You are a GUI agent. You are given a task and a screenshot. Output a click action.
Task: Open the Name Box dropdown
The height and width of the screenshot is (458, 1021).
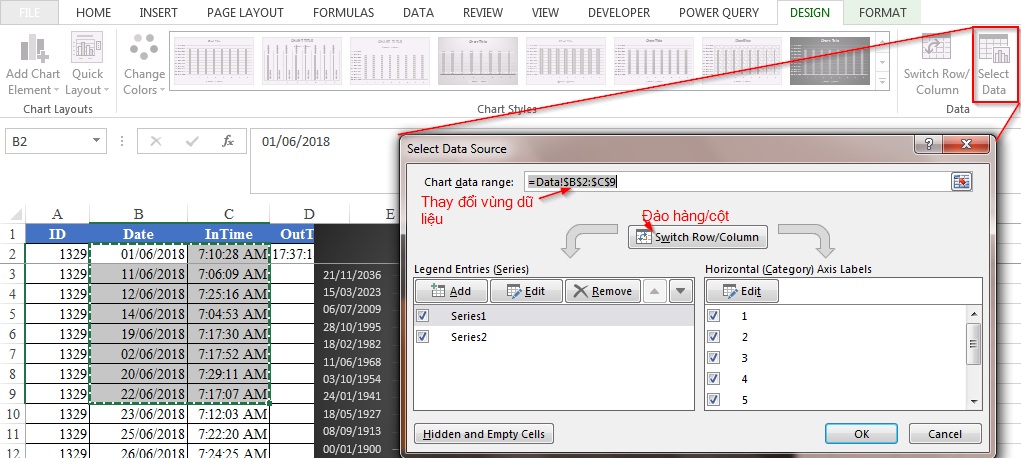click(x=96, y=141)
